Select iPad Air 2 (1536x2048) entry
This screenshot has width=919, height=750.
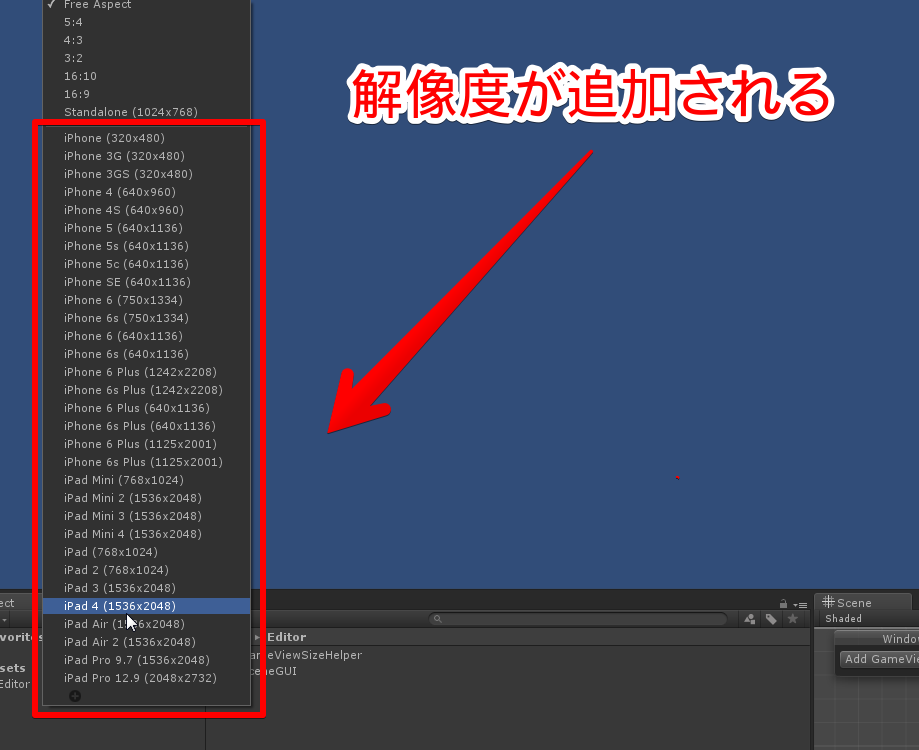147,642
